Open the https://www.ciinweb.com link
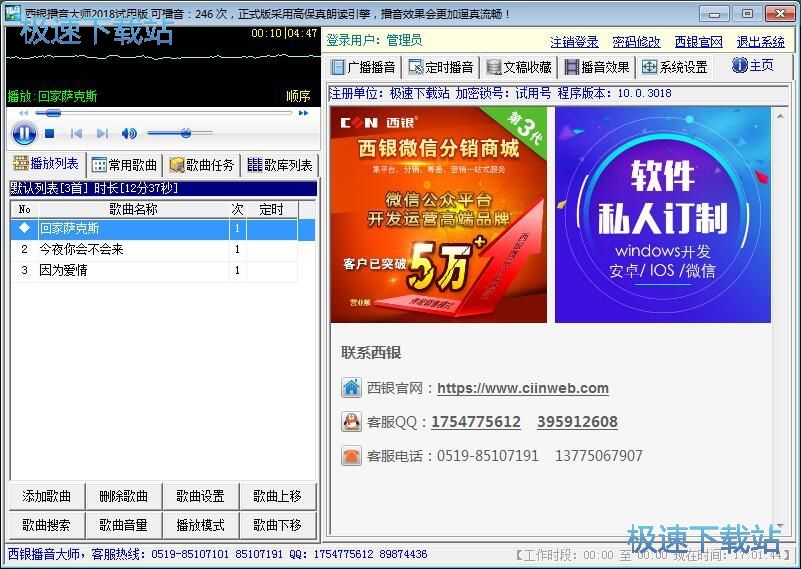This screenshot has height=569, width=801. 523,389
